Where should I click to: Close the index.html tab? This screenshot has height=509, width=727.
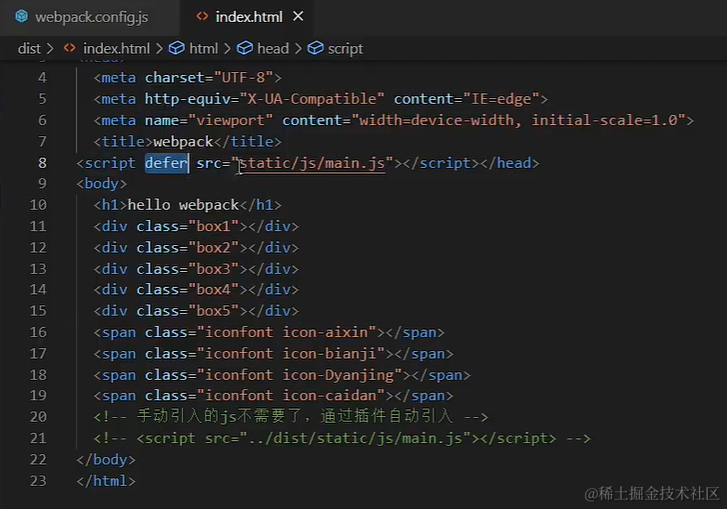click(x=298, y=17)
